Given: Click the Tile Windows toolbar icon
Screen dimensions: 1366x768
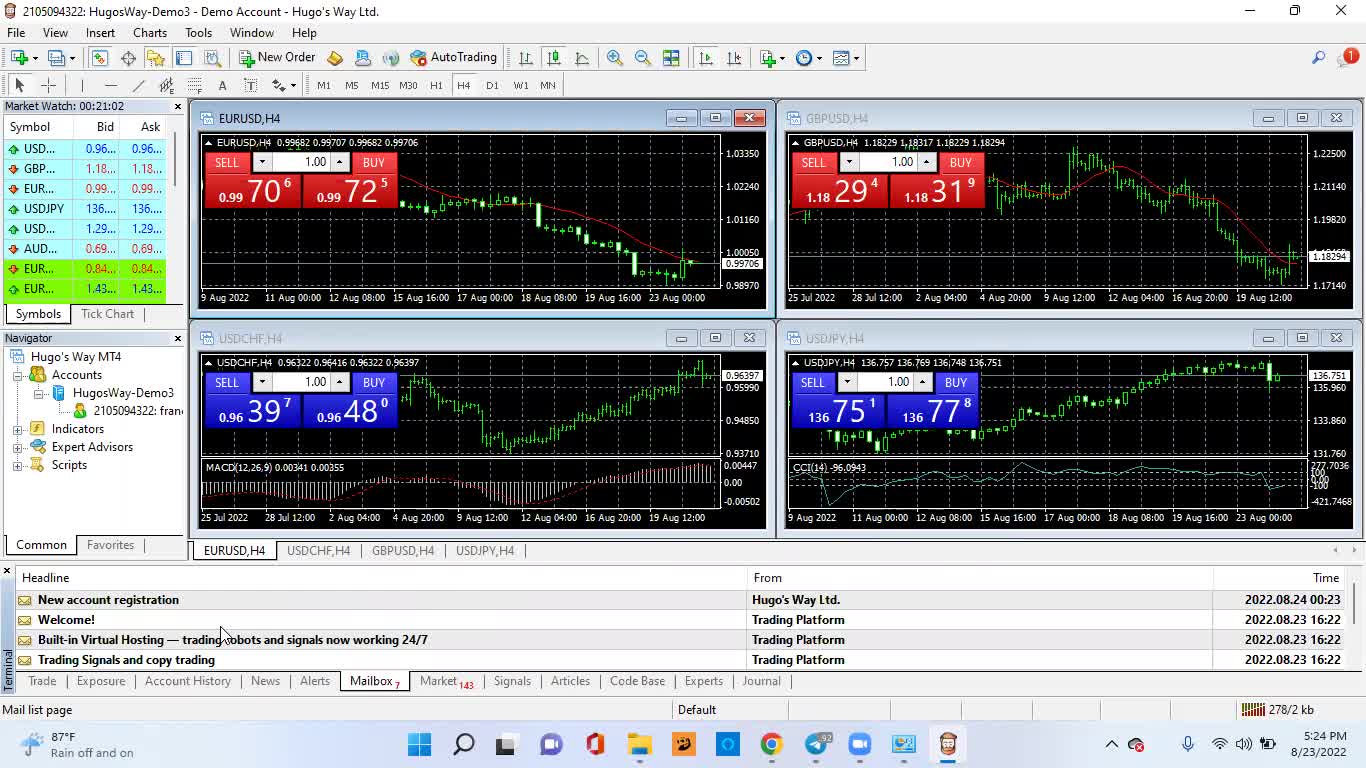Looking at the screenshot, I should (x=671, y=58).
